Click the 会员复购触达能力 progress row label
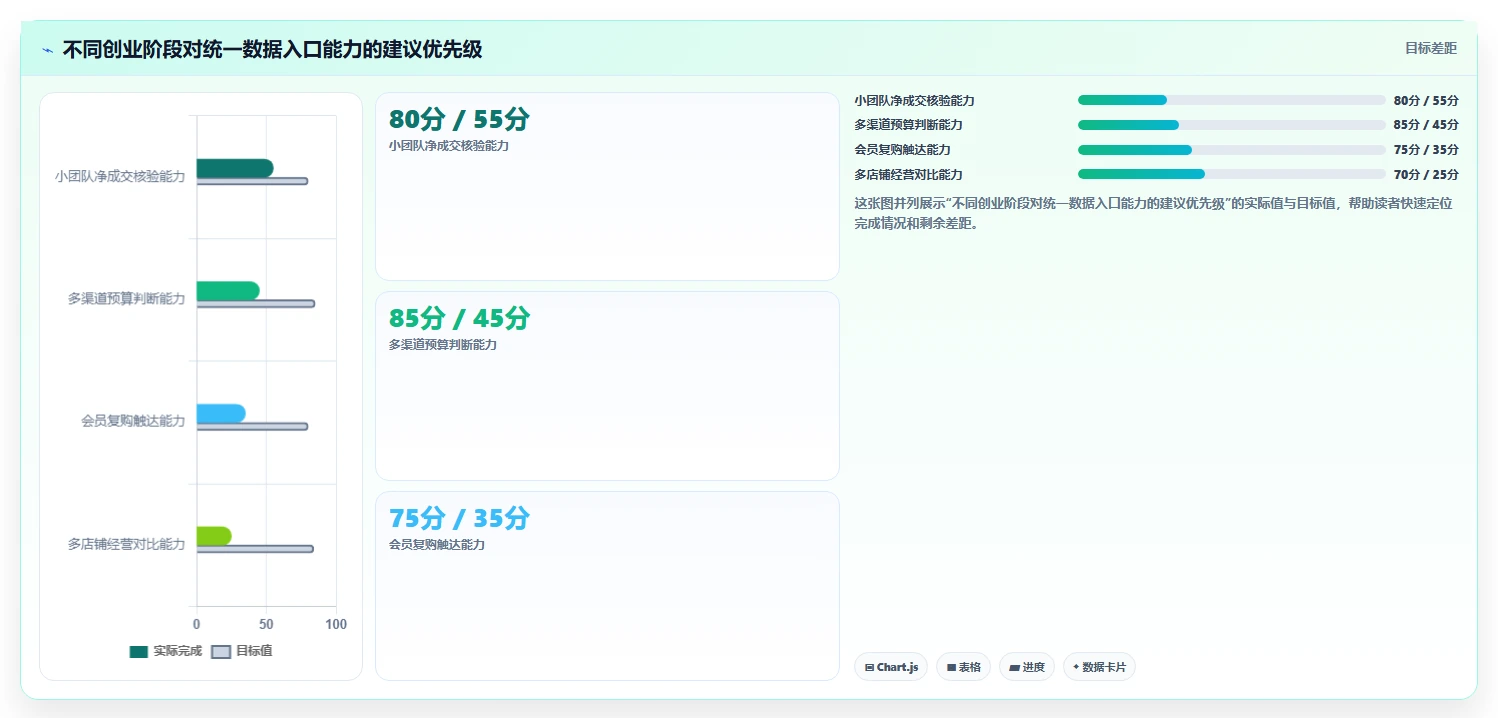The image size is (1498, 718). (x=902, y=150)
